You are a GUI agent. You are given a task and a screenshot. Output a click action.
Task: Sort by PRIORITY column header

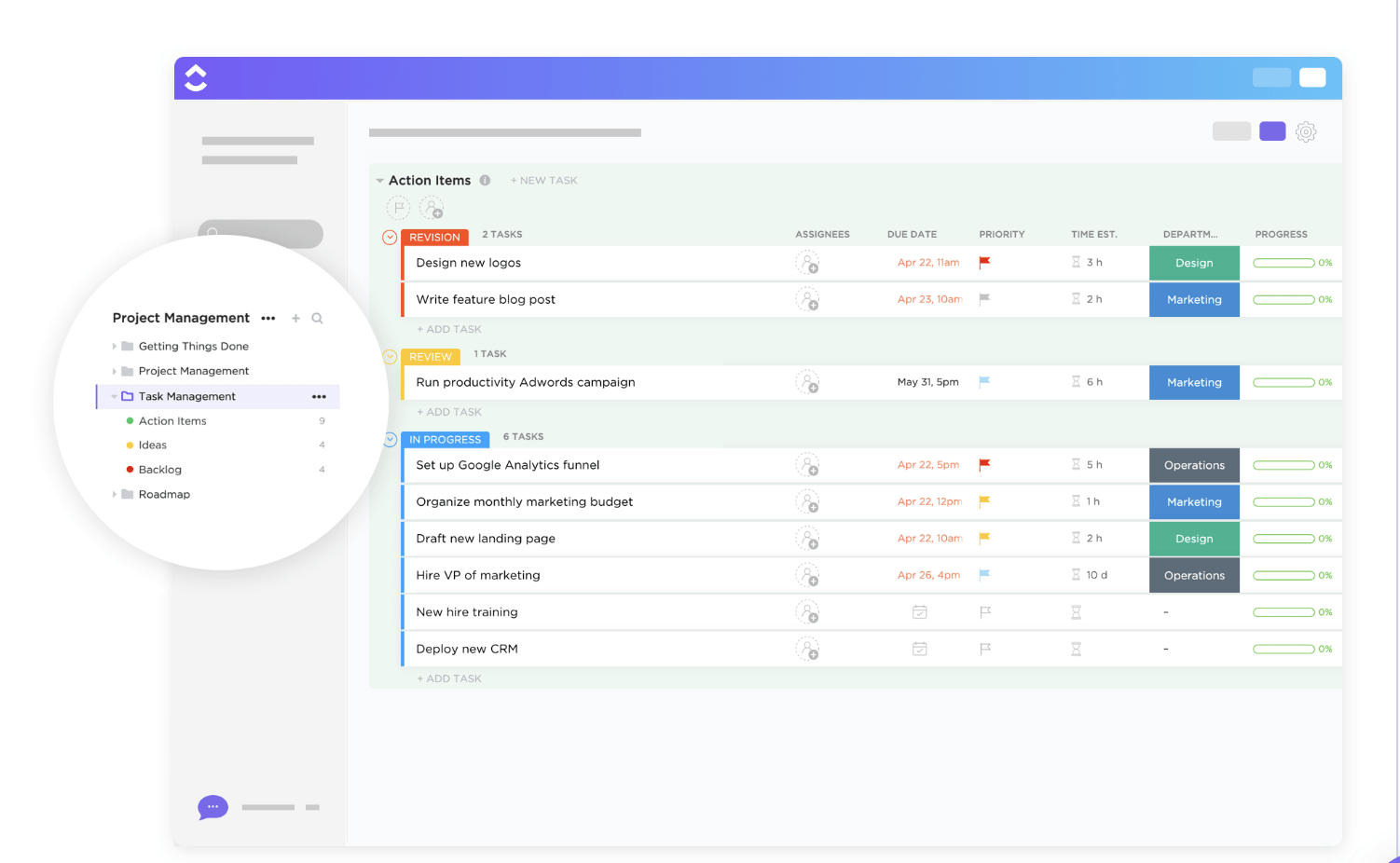click(1002, 235)
